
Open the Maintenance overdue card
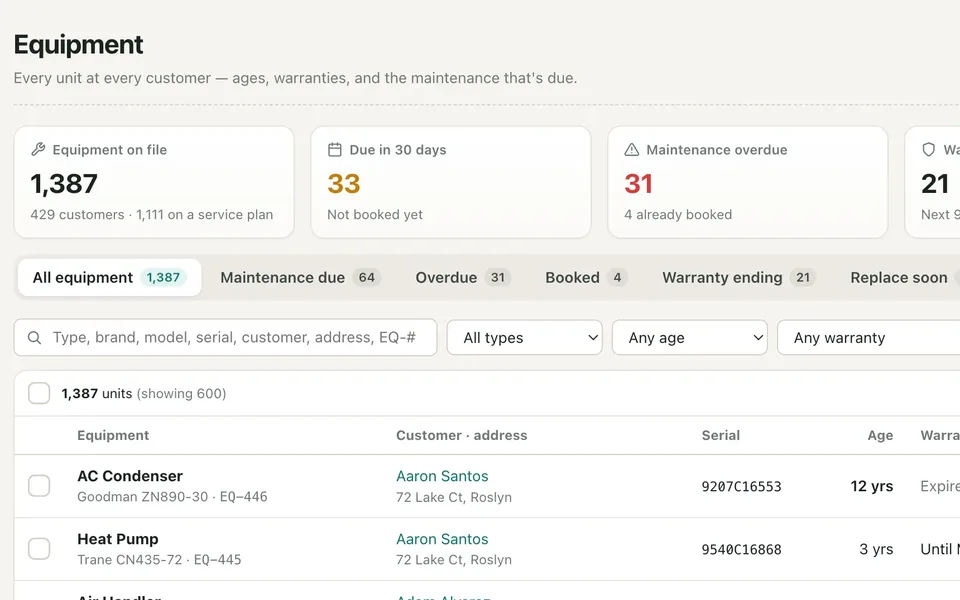click(748, 182)
